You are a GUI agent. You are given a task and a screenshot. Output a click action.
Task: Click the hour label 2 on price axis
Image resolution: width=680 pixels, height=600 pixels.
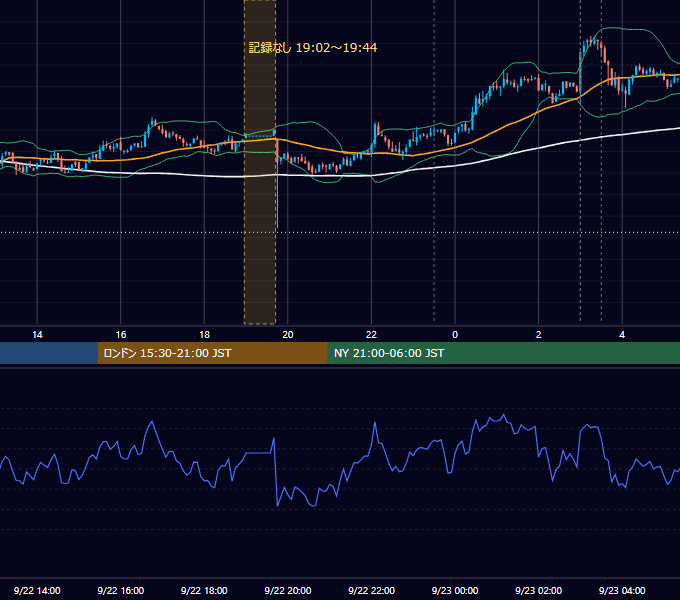(539, 335)
